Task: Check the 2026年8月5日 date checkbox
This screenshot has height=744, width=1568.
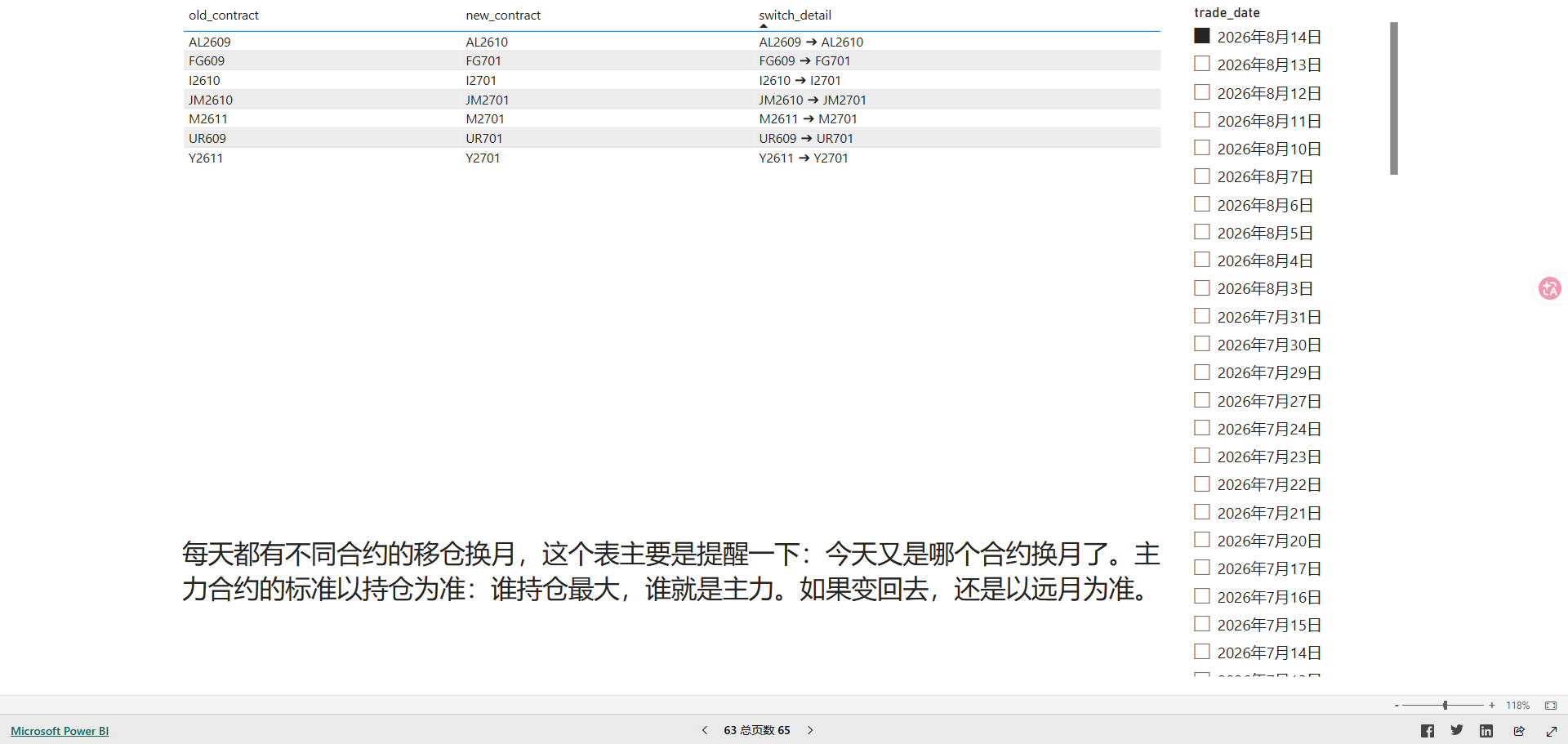Action: pyautogui.click(x=1202, y=232)
